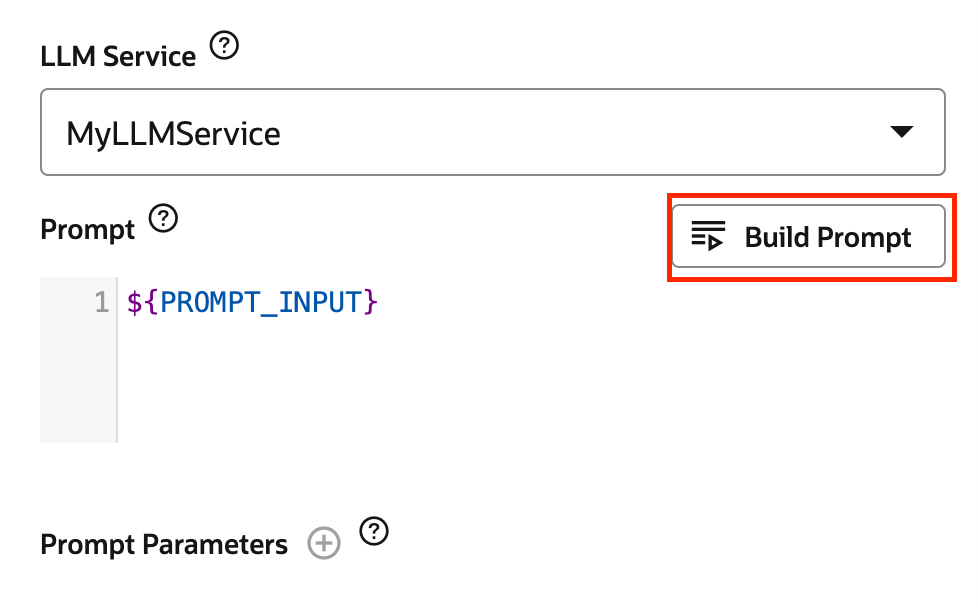Viewport: 978px width, 610px height.
Task: Click the MyLLMService selected value text
Action: [173, 134]
